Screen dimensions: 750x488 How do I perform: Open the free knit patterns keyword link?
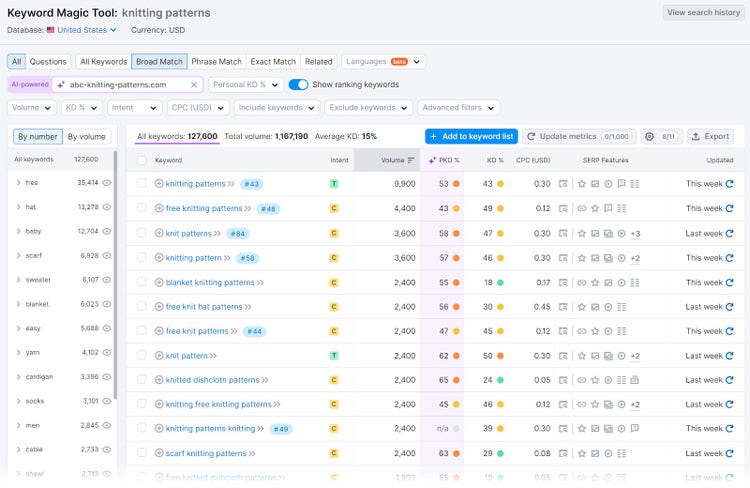tap(197, 331)
